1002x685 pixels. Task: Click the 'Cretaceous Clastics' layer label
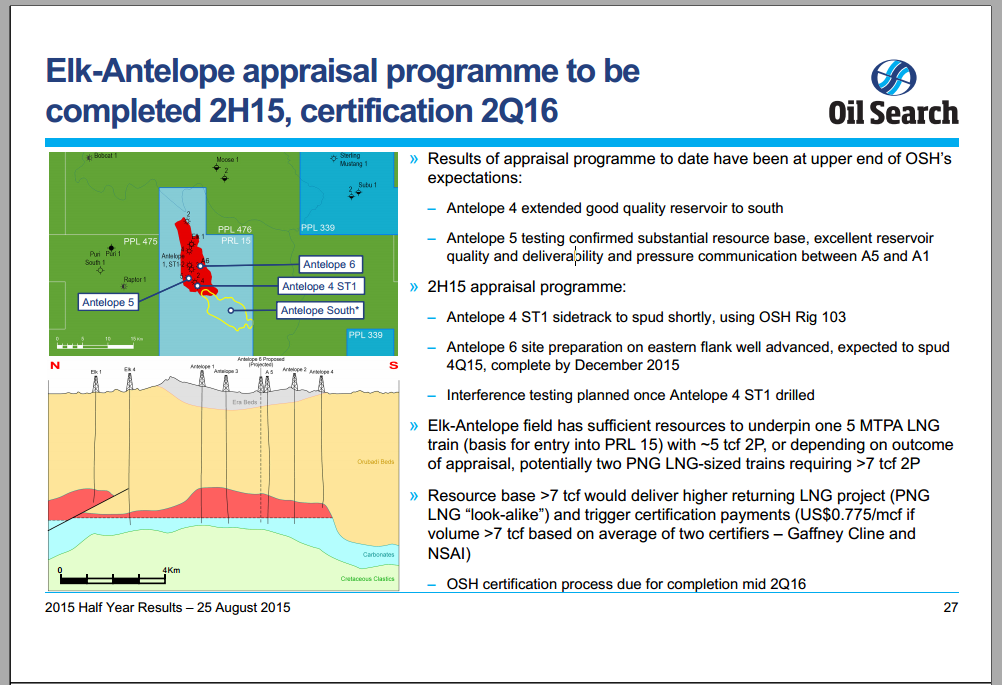(367, 579)
